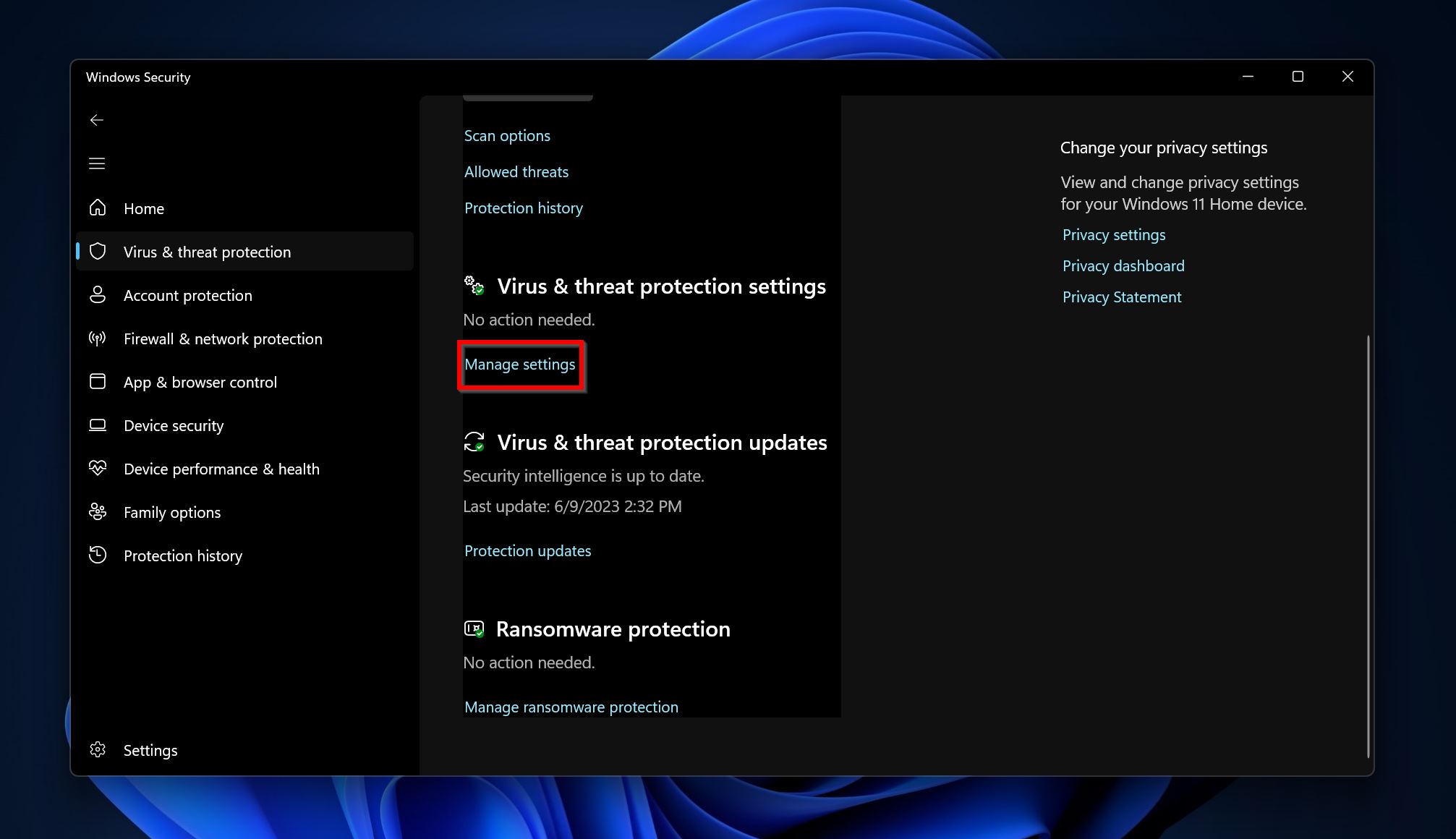Click Protection history sidebar link
Viewport: 1456px width, 839px height.
pyautogui.click(x=182, y=555)
